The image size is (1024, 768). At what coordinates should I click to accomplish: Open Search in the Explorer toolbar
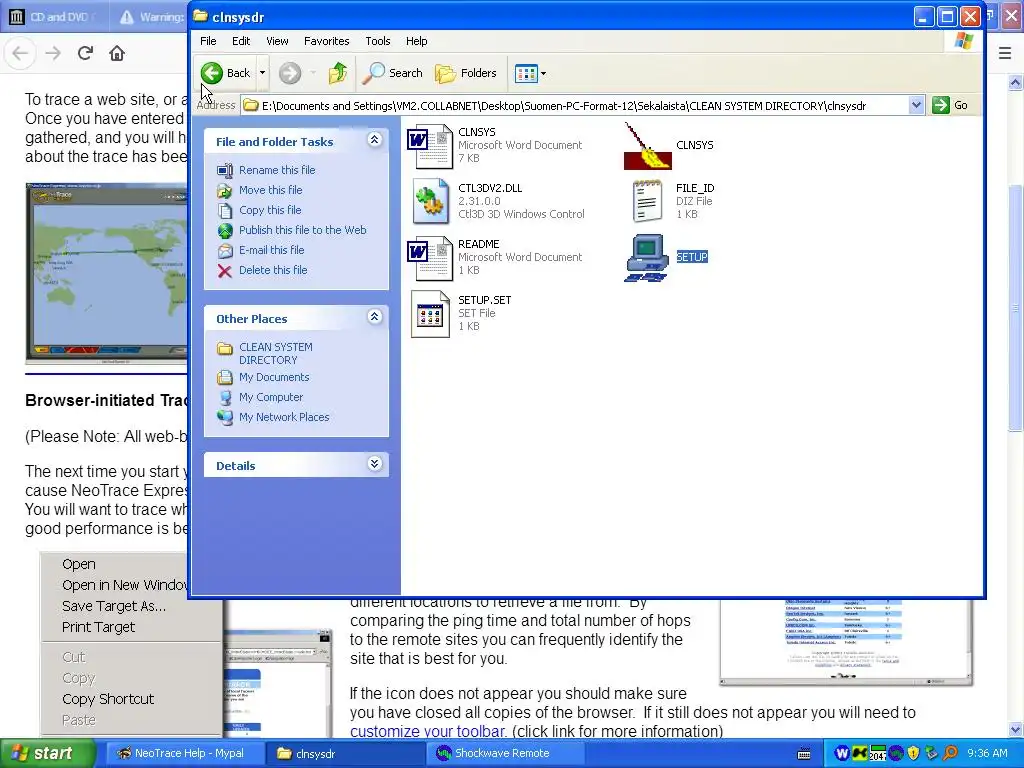392,73
